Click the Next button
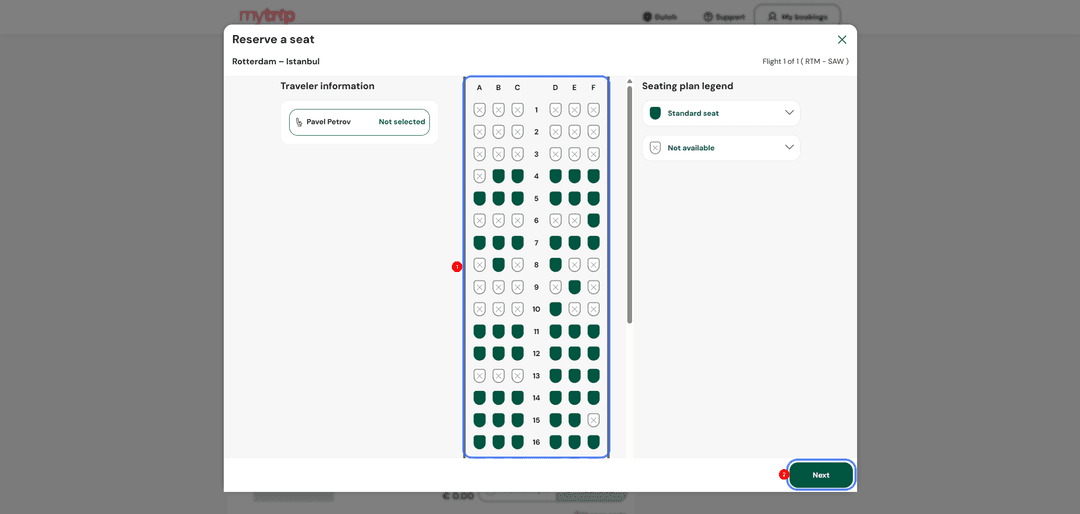Screen dimensions: 1080x514 pyautogui.click(x=821, y=475)
